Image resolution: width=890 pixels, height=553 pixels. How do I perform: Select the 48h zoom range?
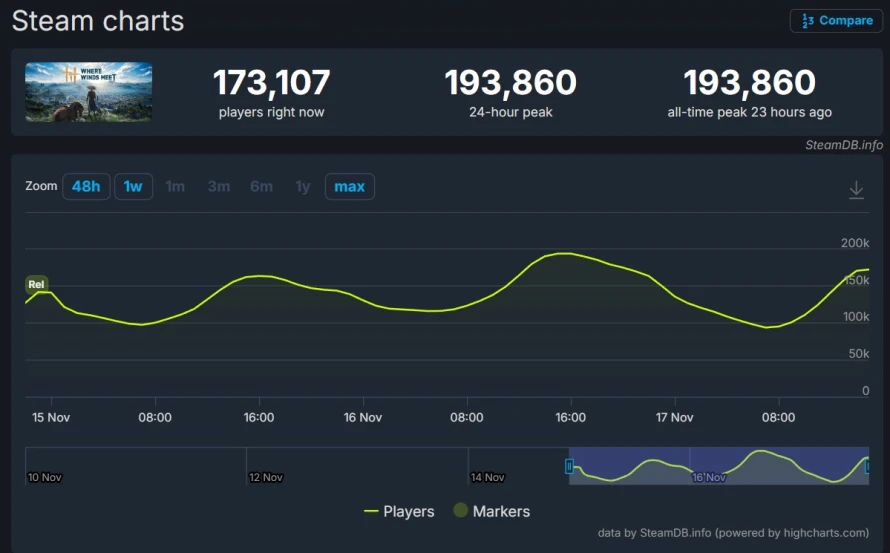(86, 187)
